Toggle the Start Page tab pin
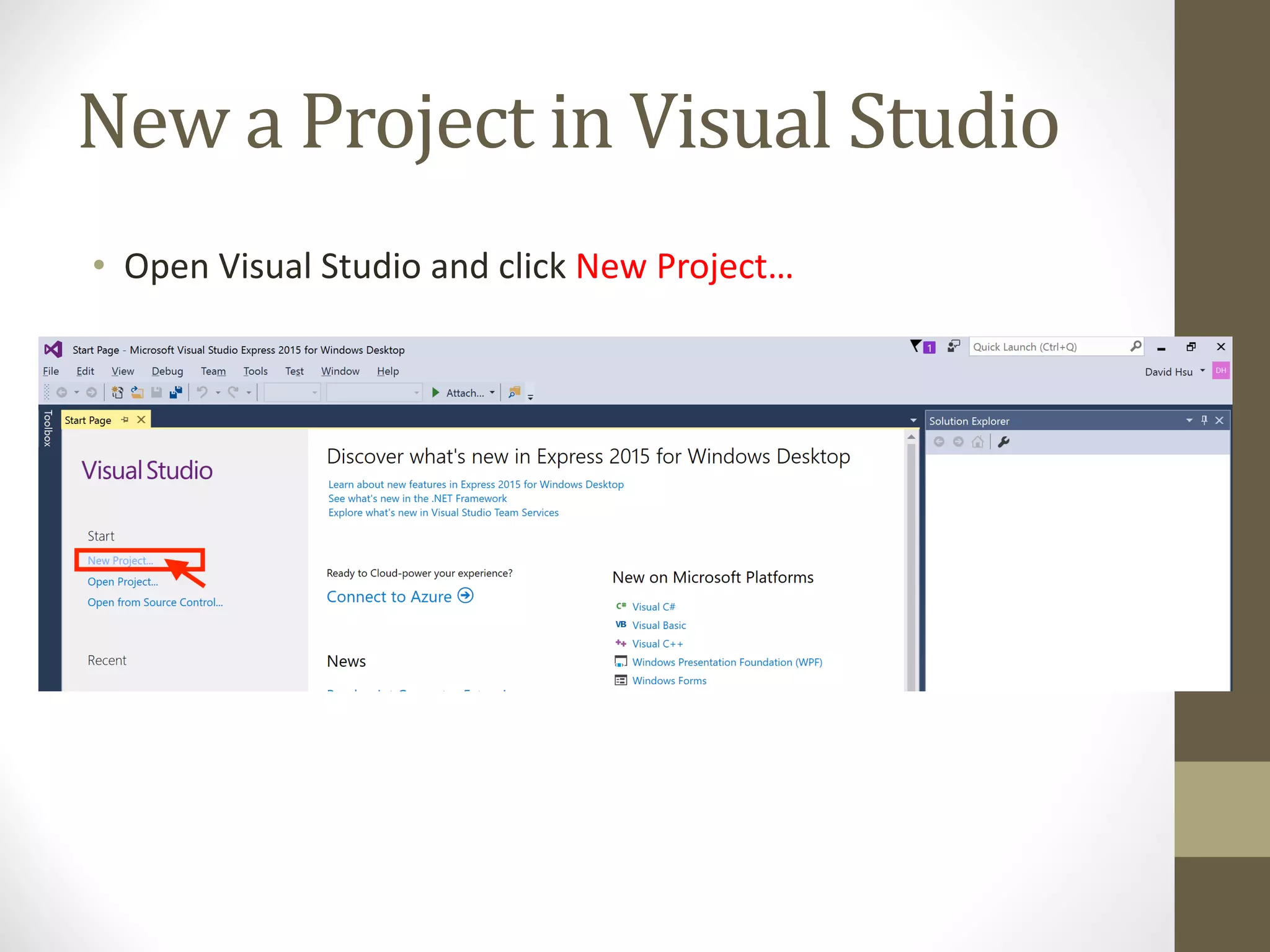Image resolution: width=1270 pixels, height=952 pixels. (x=125, y=420)
